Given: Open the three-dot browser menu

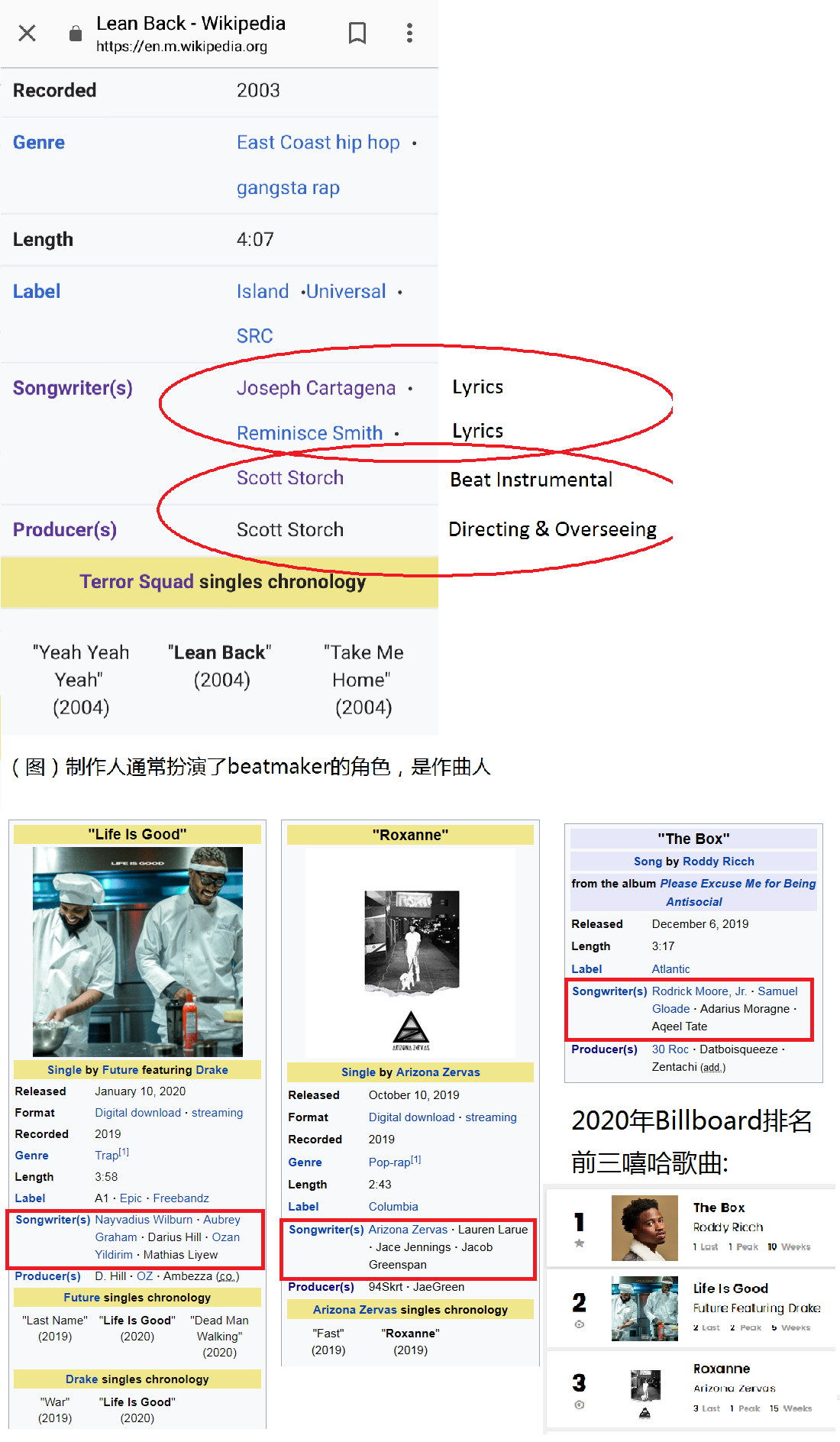Looking at the screenshot, I should click(410, 33).
